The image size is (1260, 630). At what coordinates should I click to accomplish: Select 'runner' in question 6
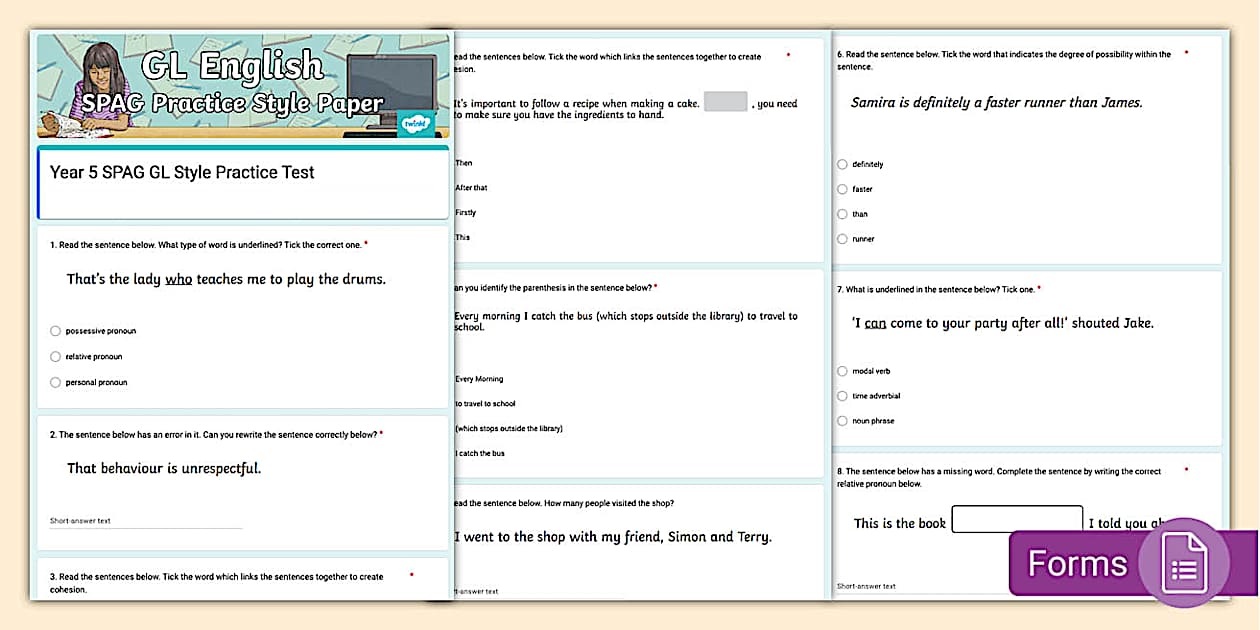click(x=842, y=238)
